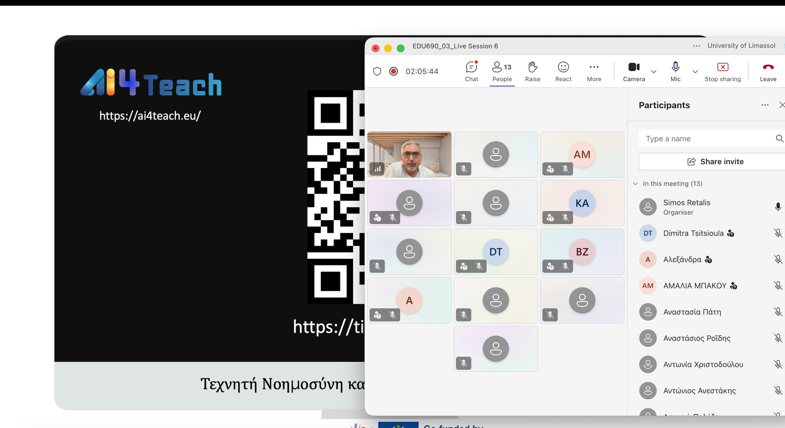Open the Mic options dropdown arrow
This screenshot has height=428, width=785.
[x=695, y=72]
